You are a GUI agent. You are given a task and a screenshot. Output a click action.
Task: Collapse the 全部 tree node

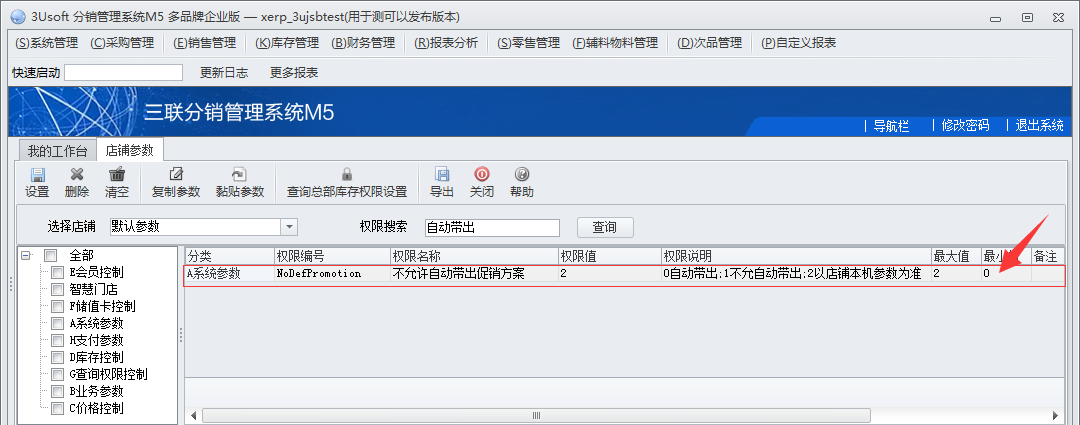click(x=26, y=255)
